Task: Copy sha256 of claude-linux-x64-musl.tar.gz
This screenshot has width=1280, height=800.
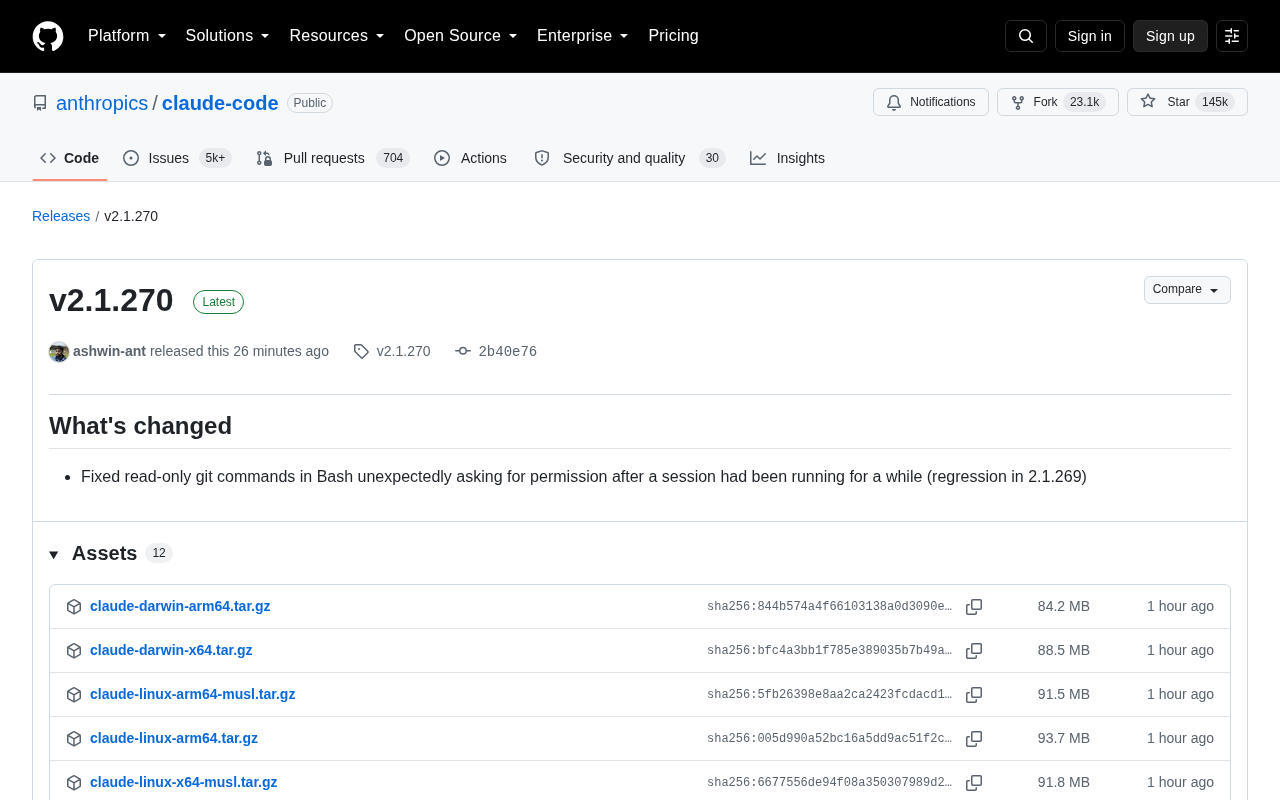Action: [974, 783]
